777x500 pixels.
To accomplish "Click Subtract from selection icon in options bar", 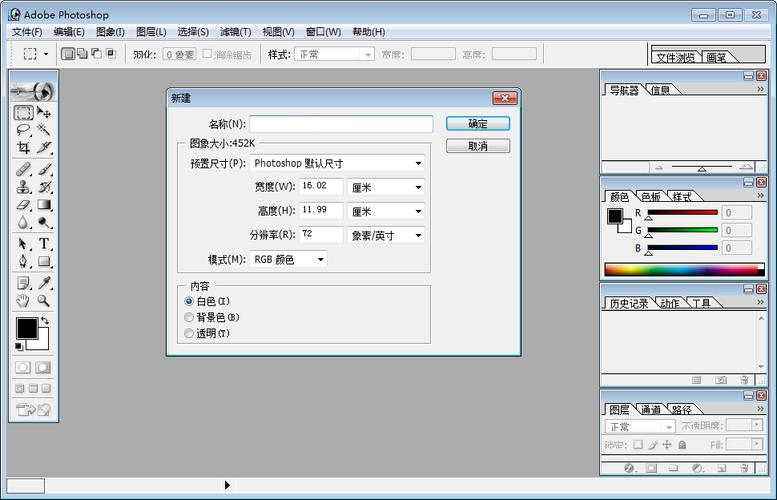I will 97,54.
